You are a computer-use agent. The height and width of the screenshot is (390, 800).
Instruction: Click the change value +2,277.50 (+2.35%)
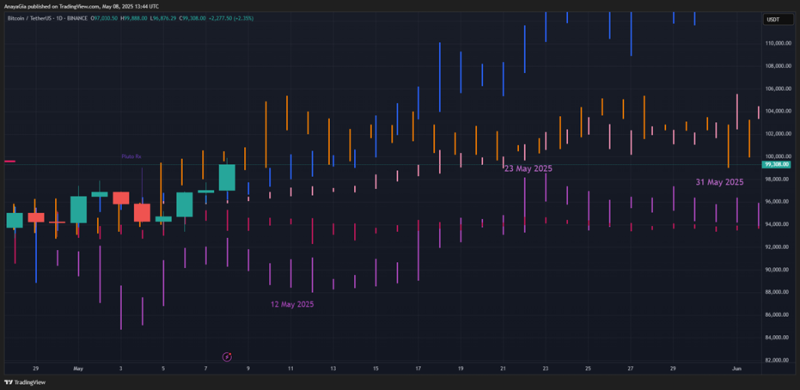(231, 18)
